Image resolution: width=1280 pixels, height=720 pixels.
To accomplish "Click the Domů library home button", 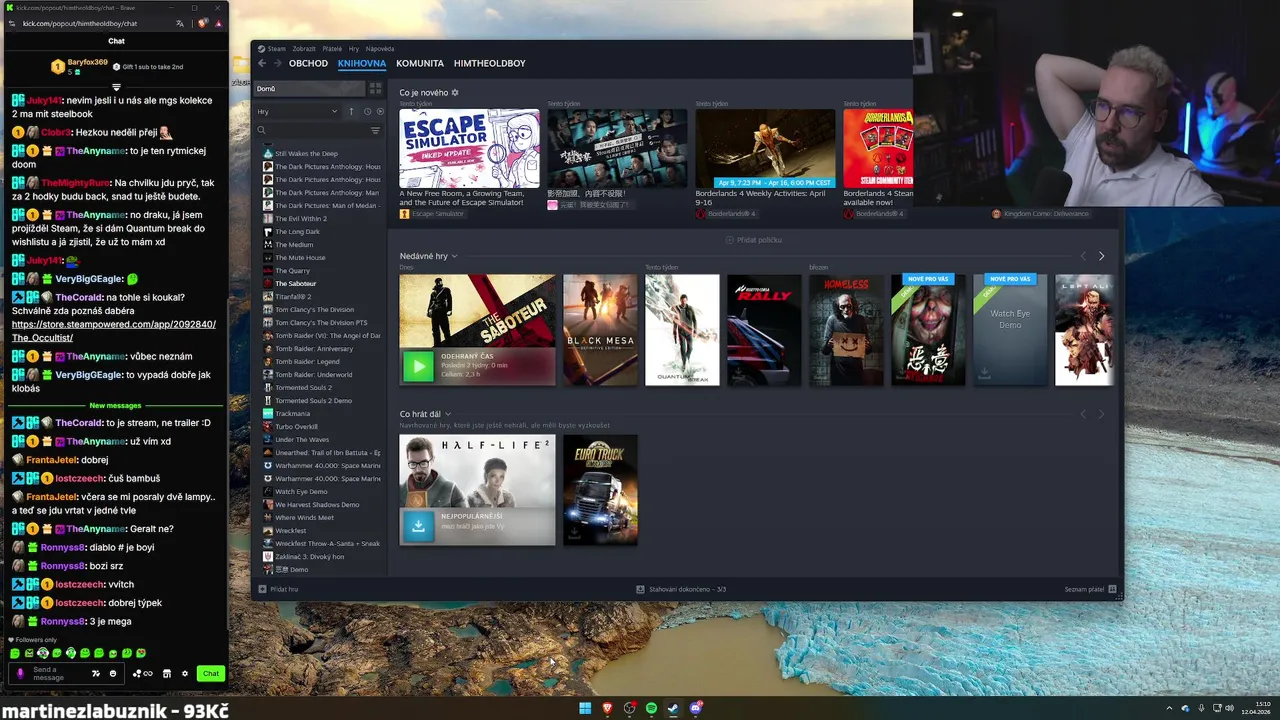I will pyautogui.click(x=309, y=88).
